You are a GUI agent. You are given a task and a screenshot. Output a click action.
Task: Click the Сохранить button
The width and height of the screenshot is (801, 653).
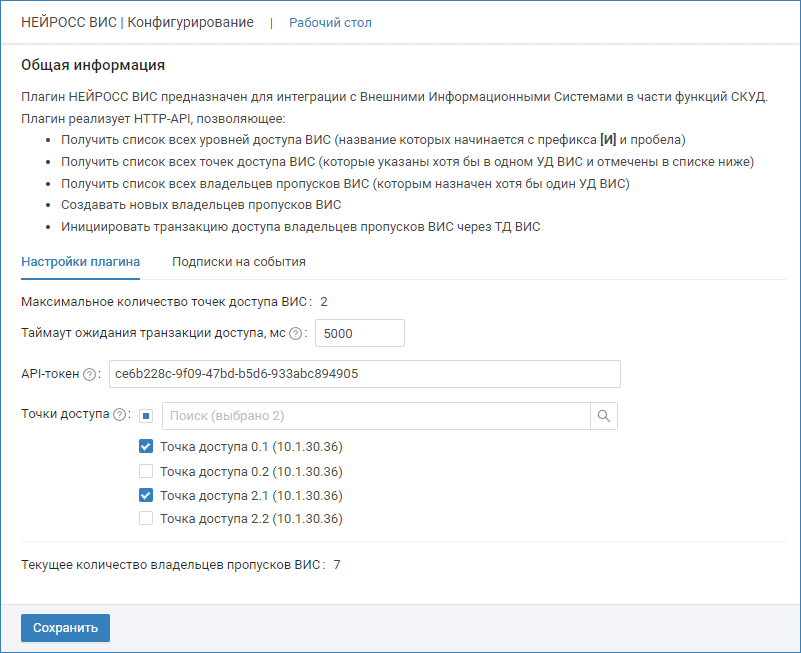pos(65,628)
